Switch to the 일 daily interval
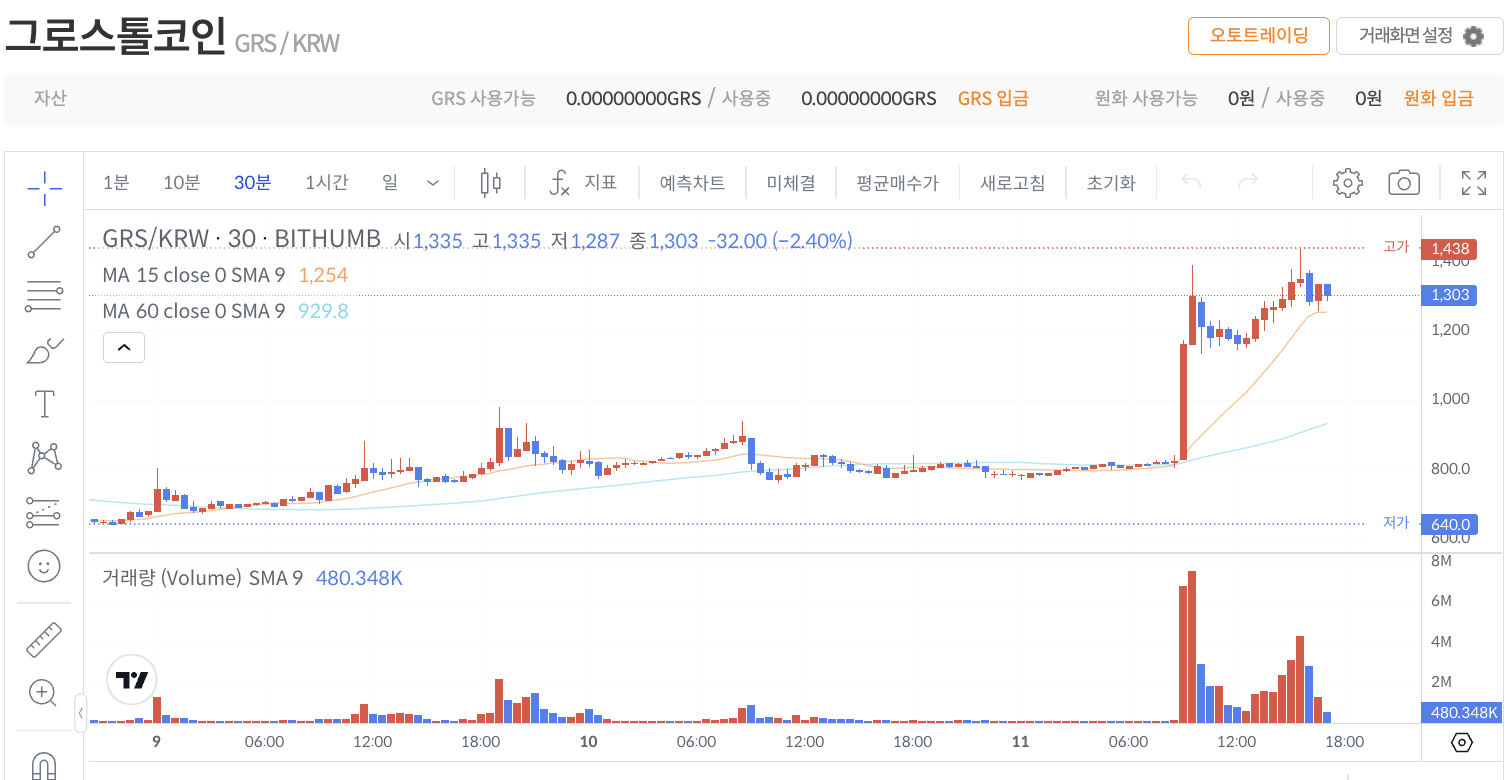 pyautogui.click(x=389, y=183)
